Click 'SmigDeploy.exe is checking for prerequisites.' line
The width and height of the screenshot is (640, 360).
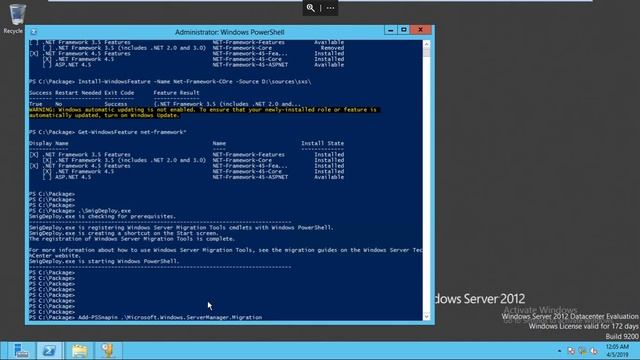[102, 216]
